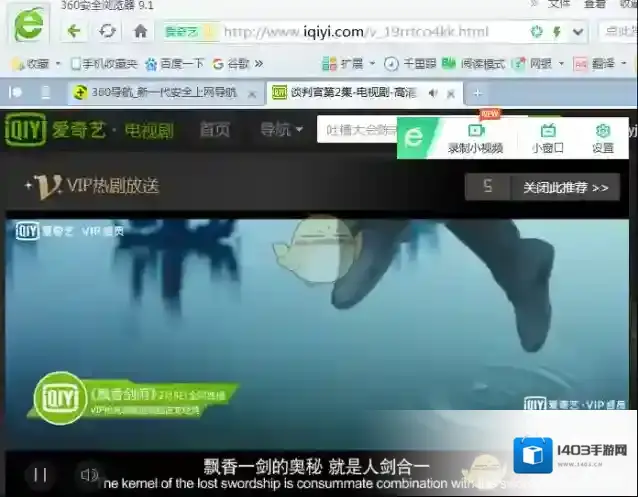638x497 pixels.
Task: Expand the 翻译 dropdown arrow
Action: (x=623, y=64)
